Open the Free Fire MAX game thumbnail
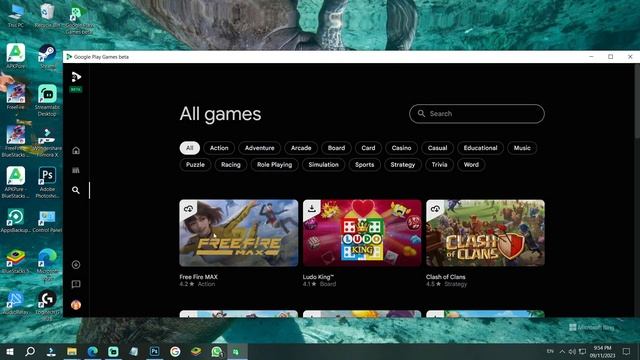The image size is (640, 360). (x=239, y=233)
